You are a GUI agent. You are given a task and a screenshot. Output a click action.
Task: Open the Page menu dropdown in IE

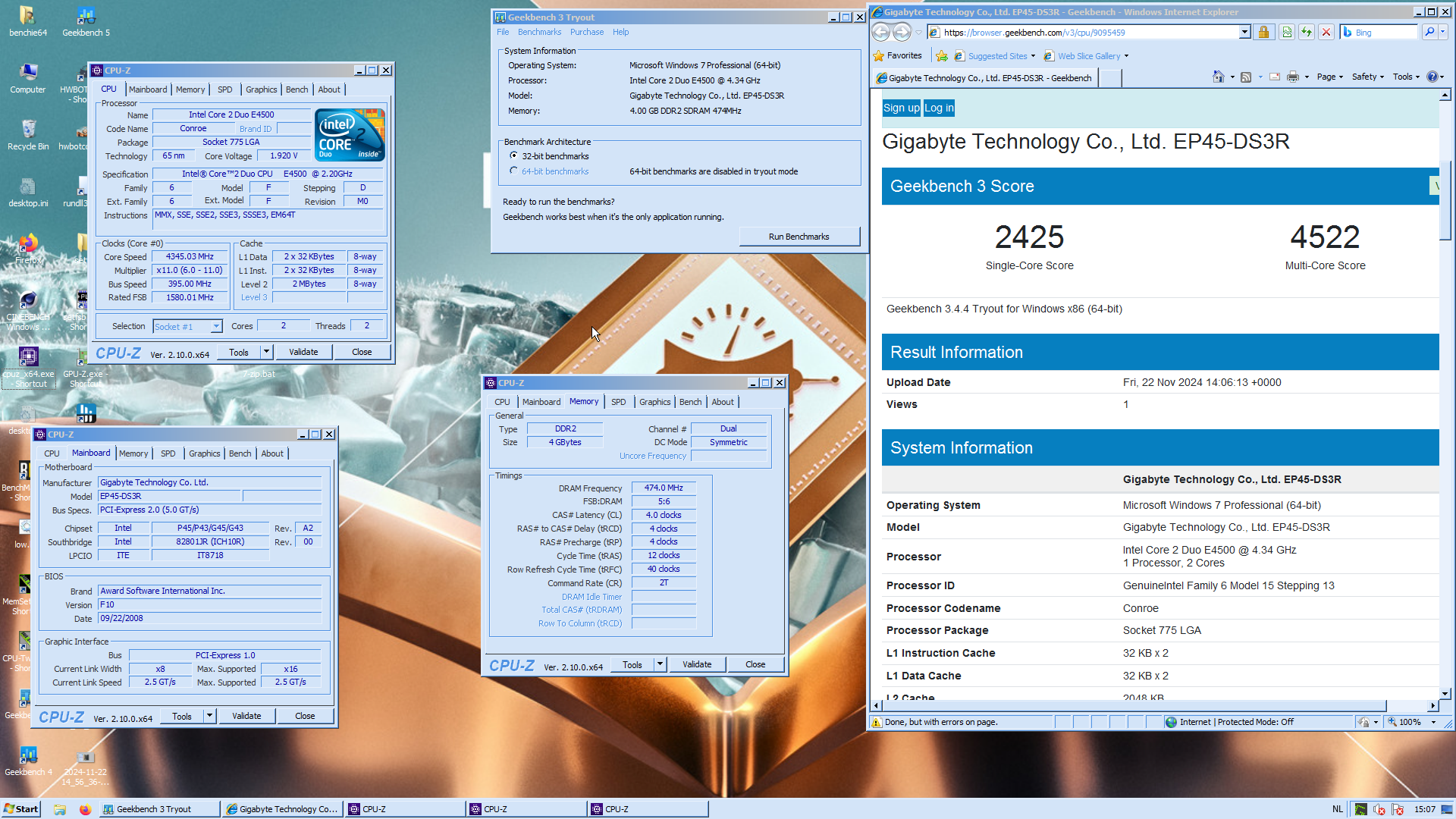click(x=1330, y=77)
